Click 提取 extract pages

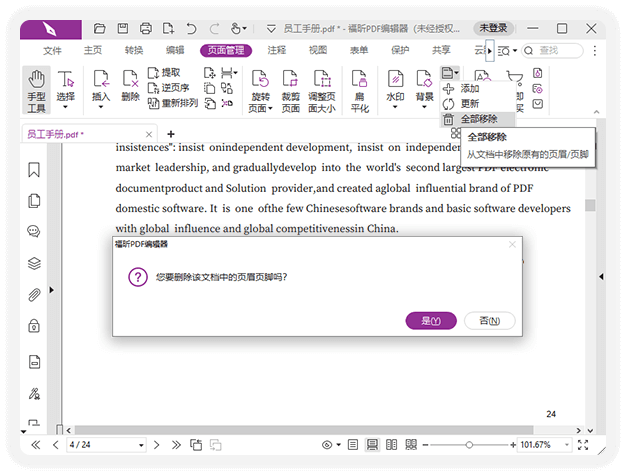(x=164, y=73)
